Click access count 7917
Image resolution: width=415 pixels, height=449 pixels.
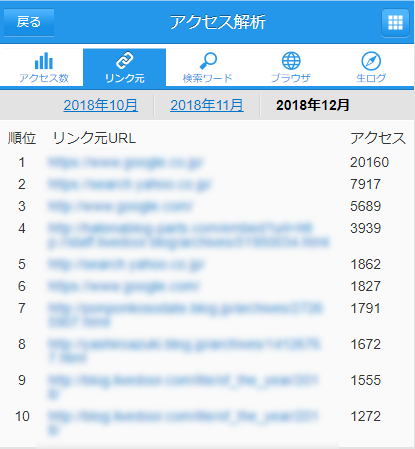365,184
